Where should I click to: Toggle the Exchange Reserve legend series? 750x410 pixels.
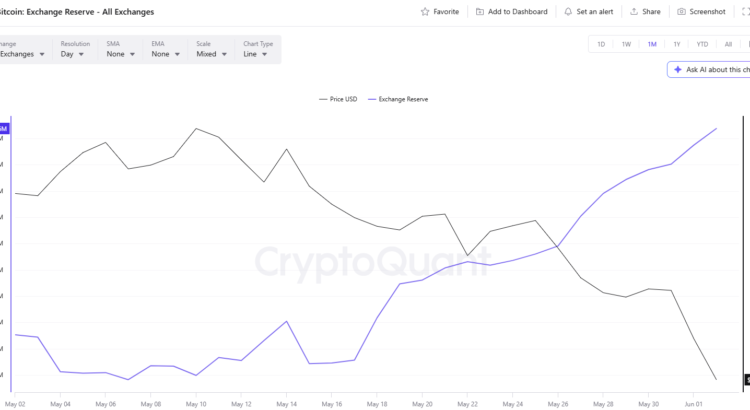[398, 99]
